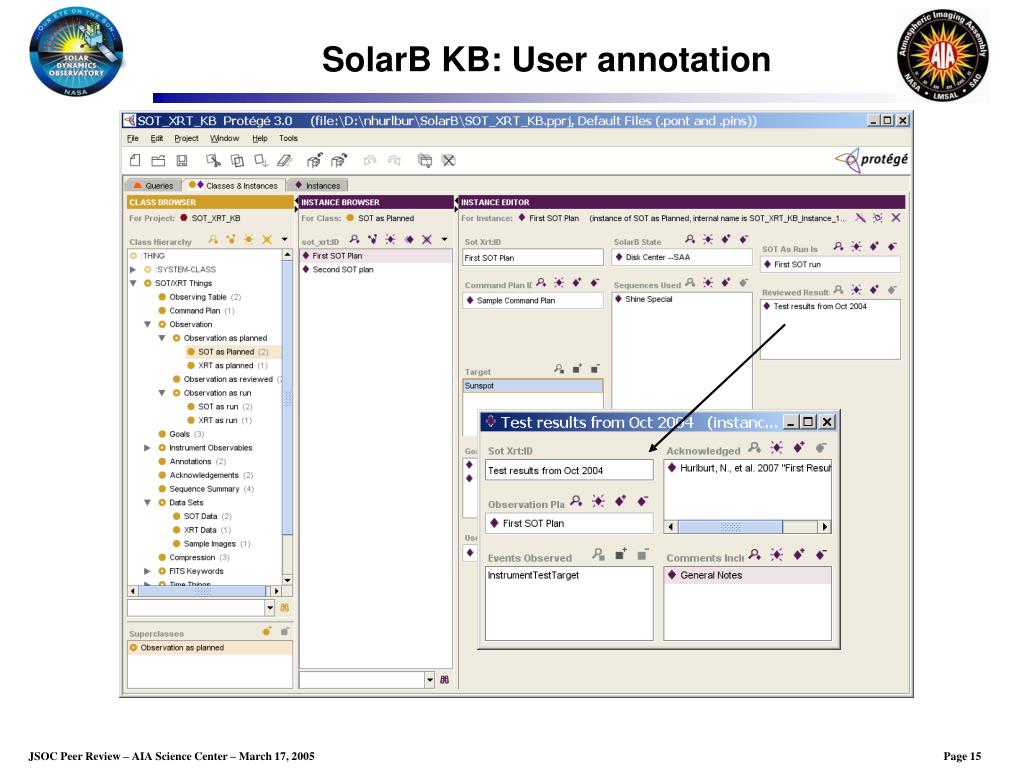Select General Notes in Comments list

pyautogui.click(x=747, y=575)
